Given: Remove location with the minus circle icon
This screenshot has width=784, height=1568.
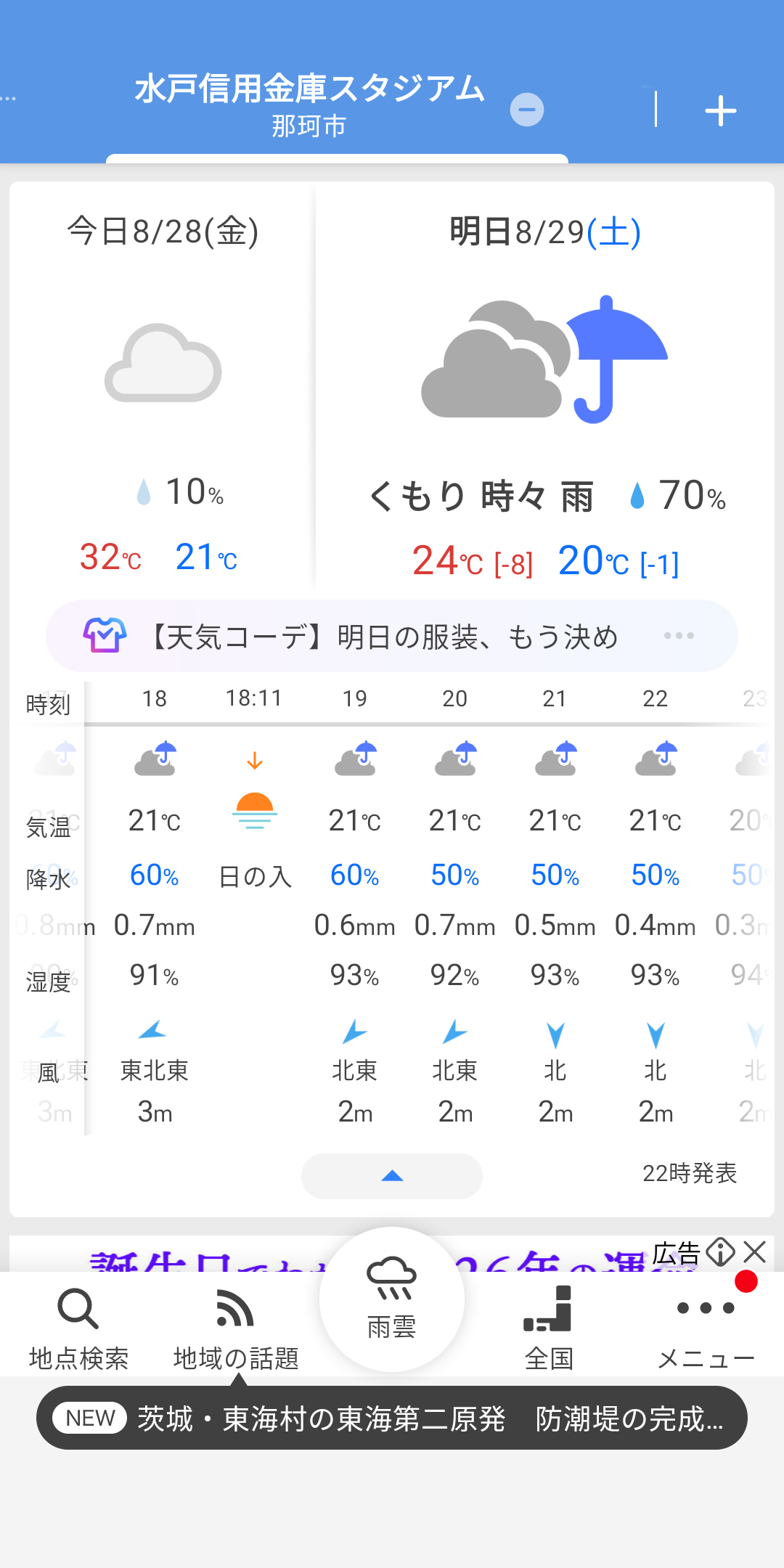Looking at the screenshot, I should tap(527, 110).
